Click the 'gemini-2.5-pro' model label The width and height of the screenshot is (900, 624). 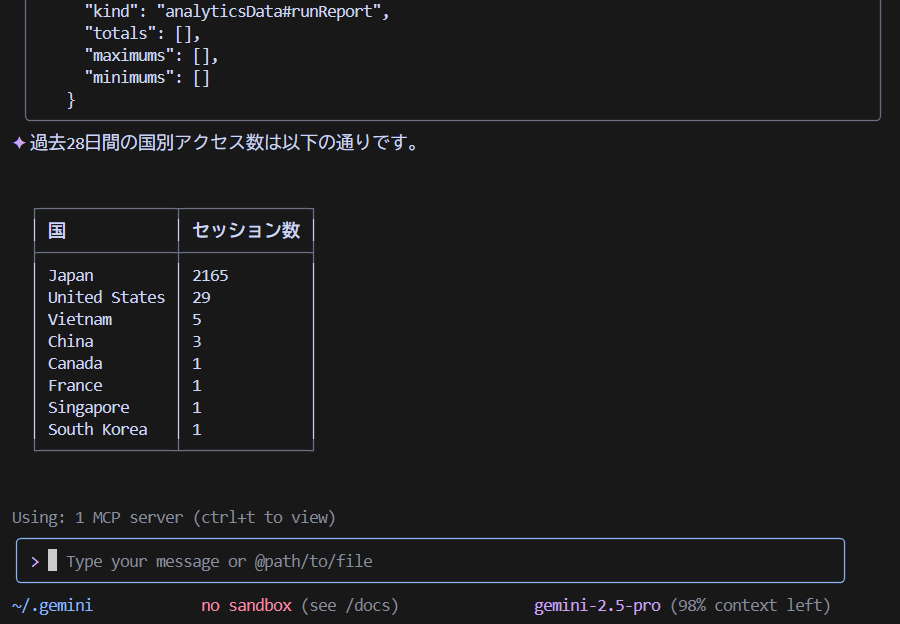(x=597, y=605)
